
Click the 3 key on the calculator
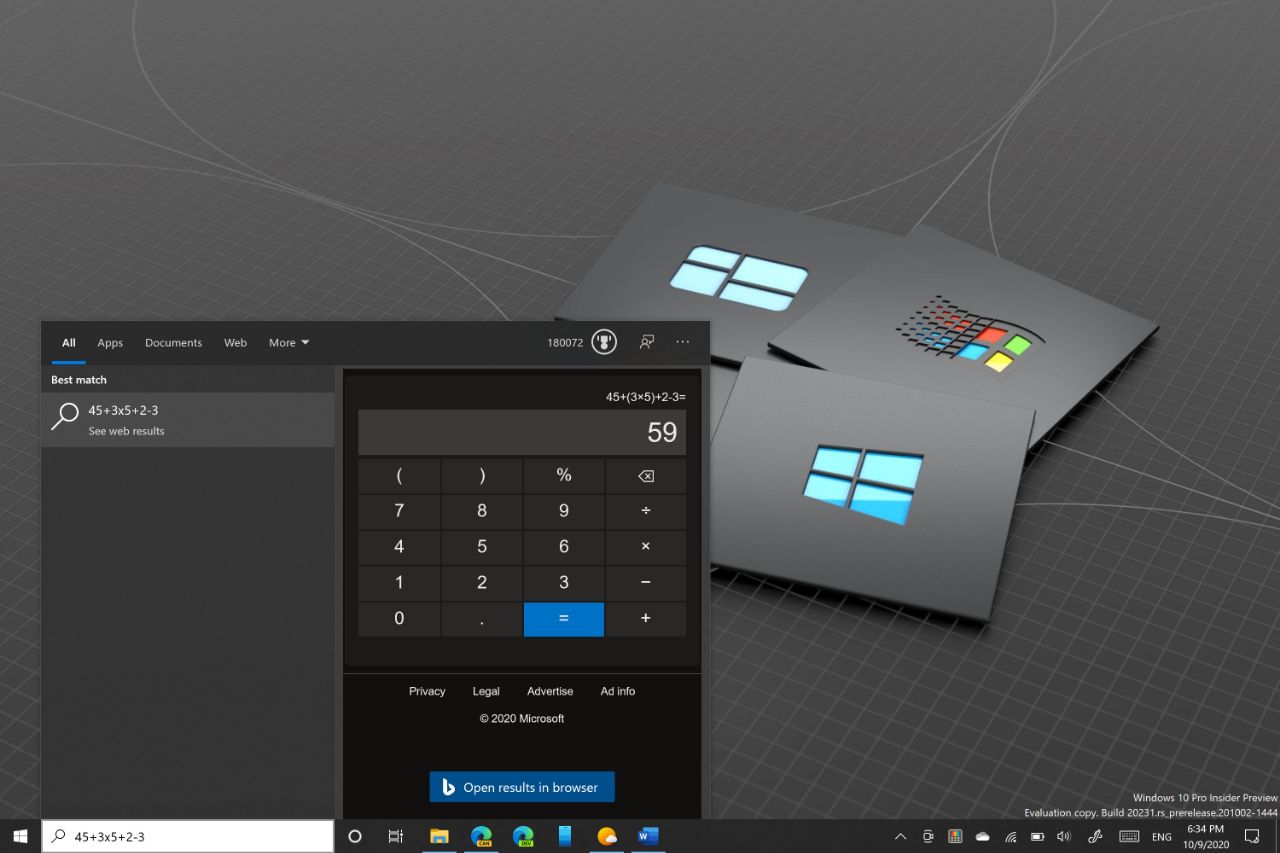(x=564, y=583)
